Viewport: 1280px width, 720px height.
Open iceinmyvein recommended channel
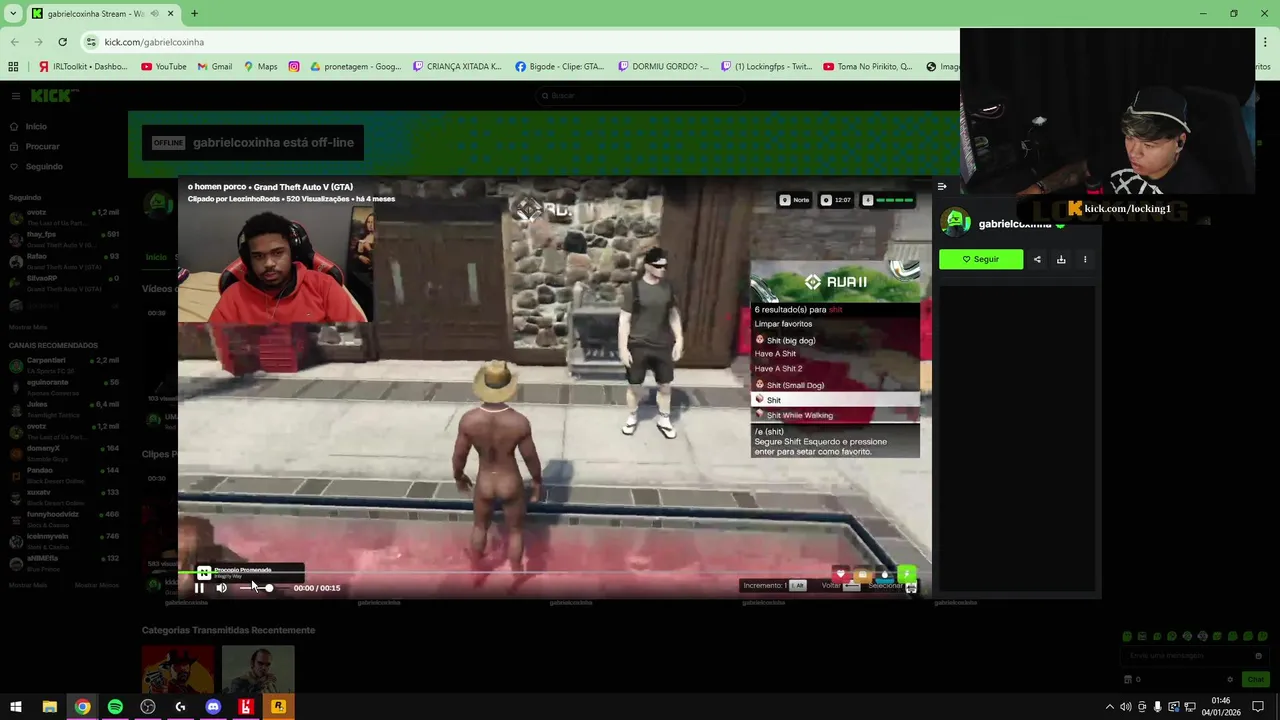64,541
